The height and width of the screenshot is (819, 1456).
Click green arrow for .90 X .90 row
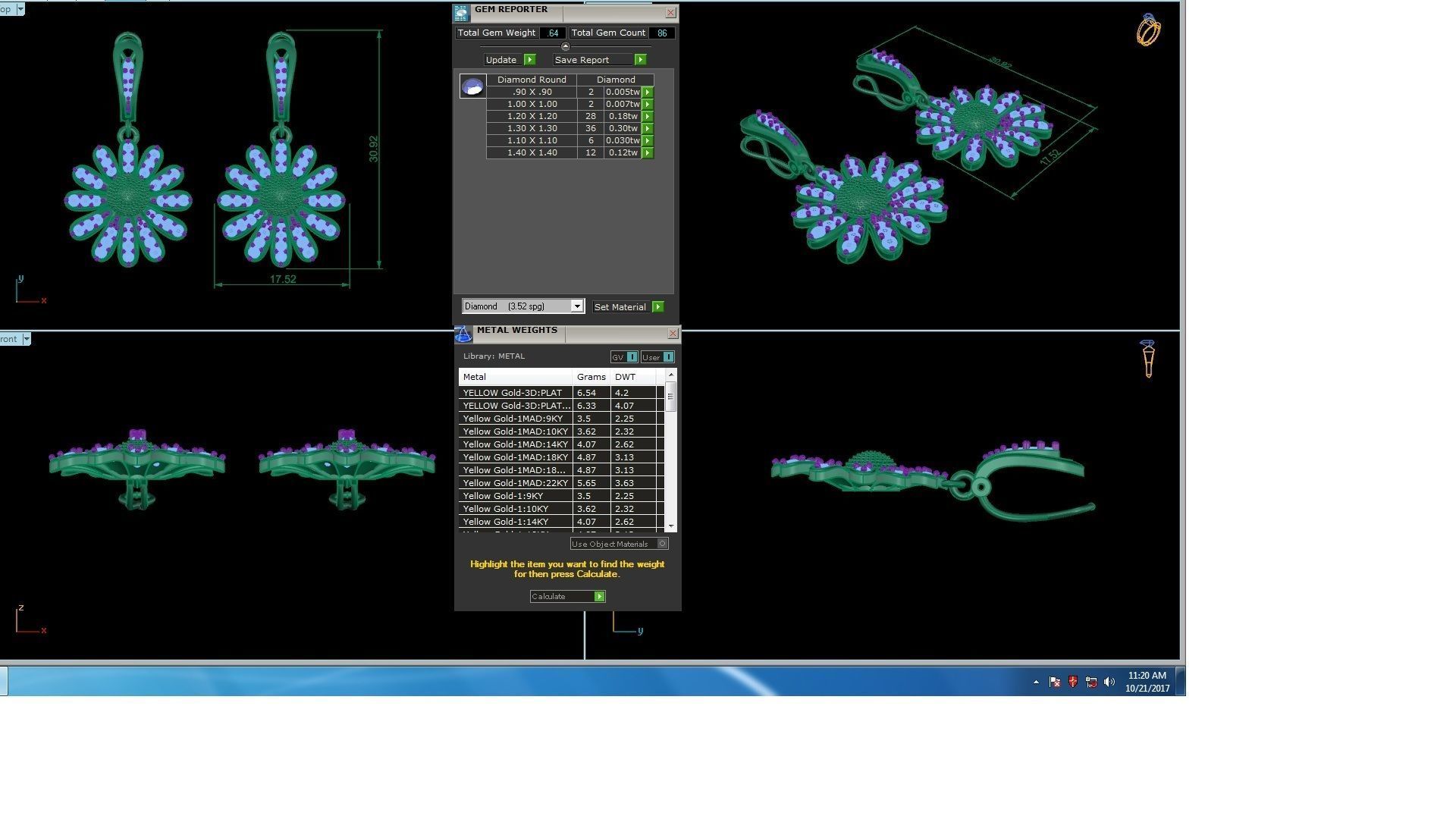(648, 93)
